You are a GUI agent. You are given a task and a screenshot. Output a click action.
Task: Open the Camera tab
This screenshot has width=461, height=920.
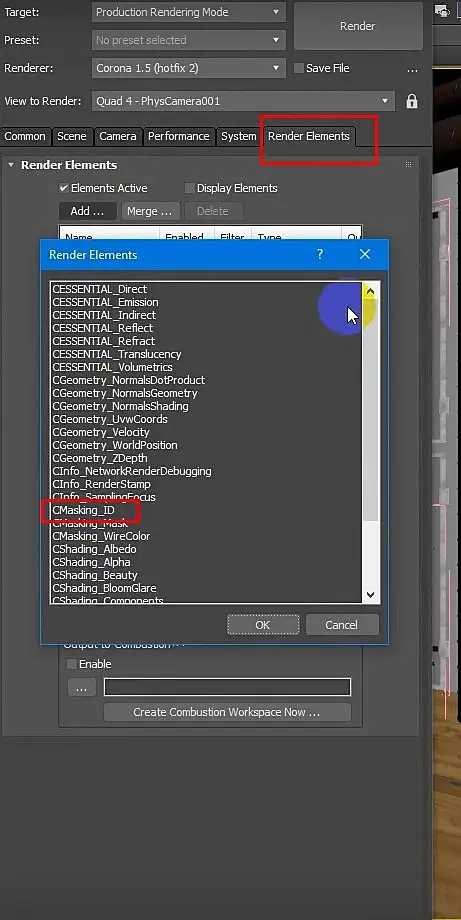click(x=117, y=136)
